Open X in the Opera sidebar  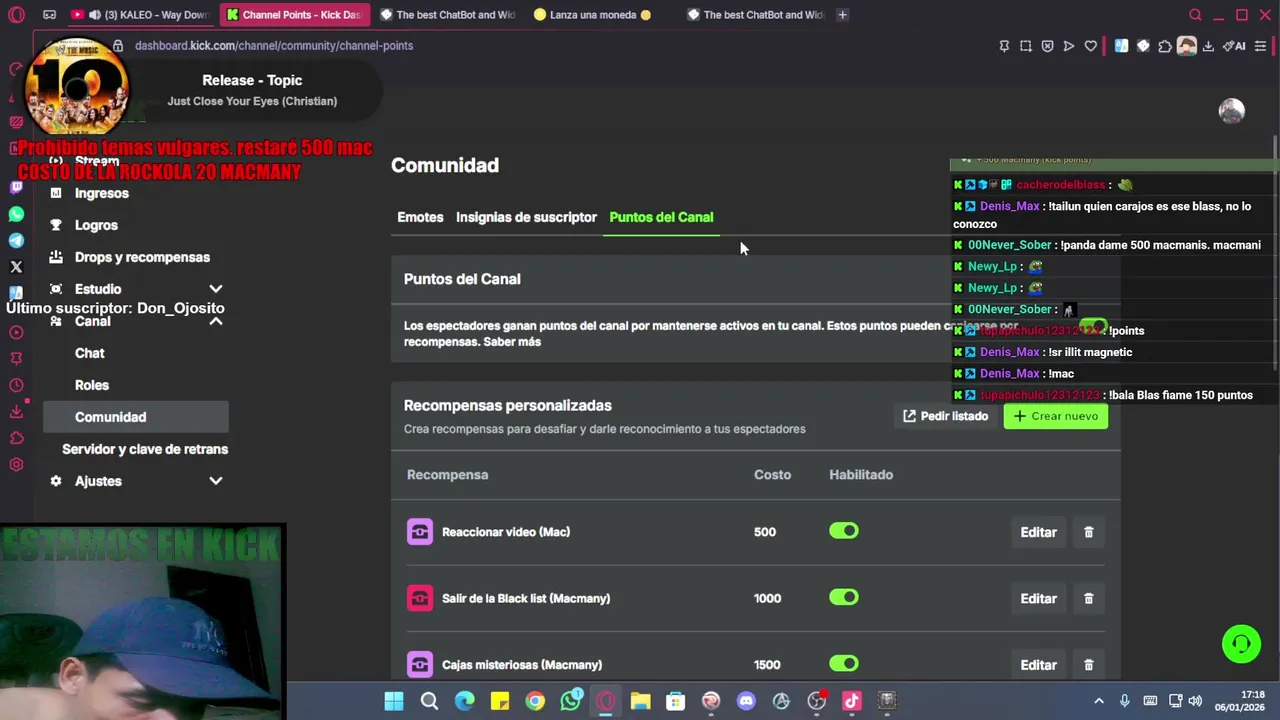click(16, 267)
